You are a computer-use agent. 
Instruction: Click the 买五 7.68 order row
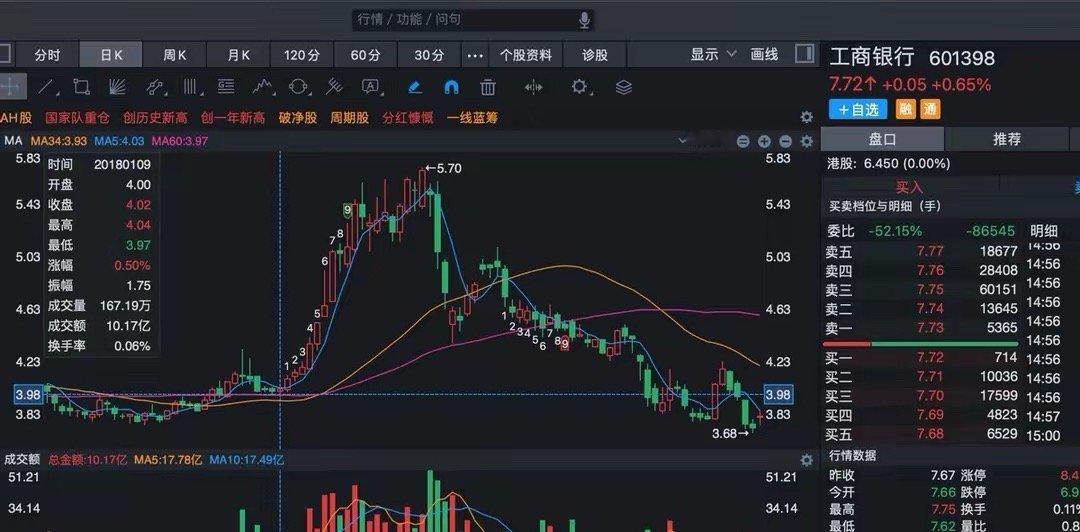tap(921, 434)
